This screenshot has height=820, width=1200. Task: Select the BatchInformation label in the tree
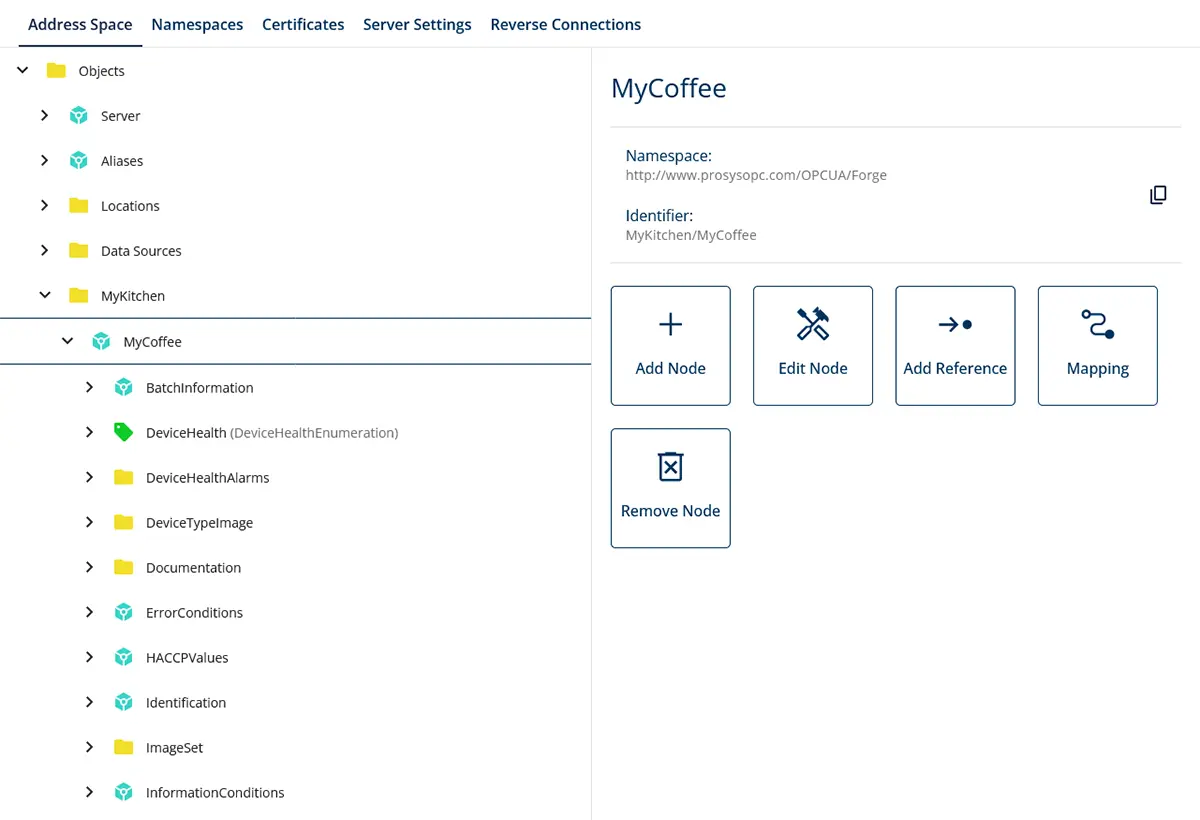(200, 388)
